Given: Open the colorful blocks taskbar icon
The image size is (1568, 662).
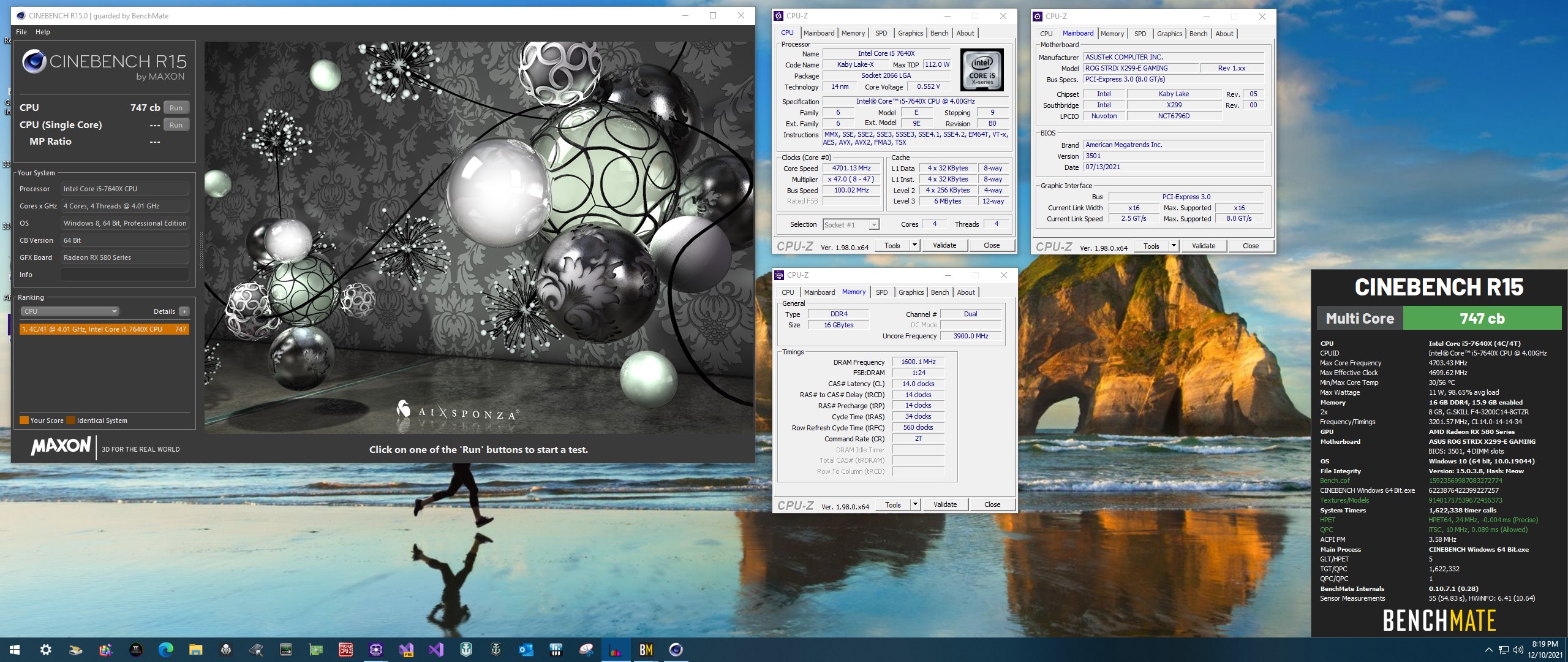Looking at the screenshot, I should (106, 650).
